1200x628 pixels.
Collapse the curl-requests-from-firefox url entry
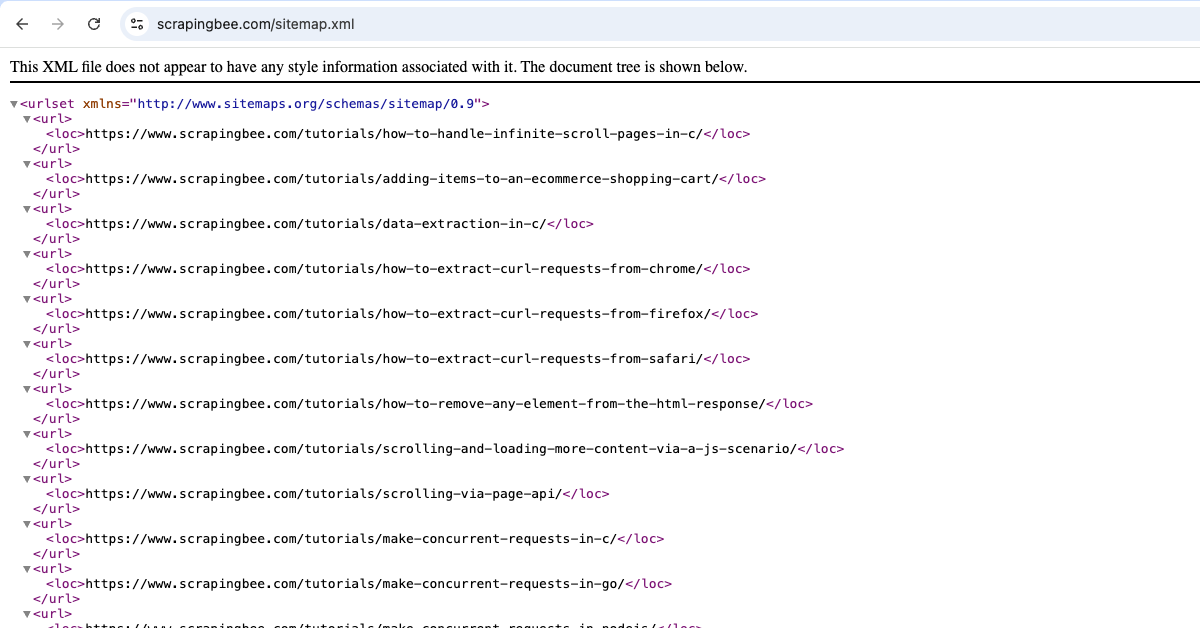tap(27, 298)
